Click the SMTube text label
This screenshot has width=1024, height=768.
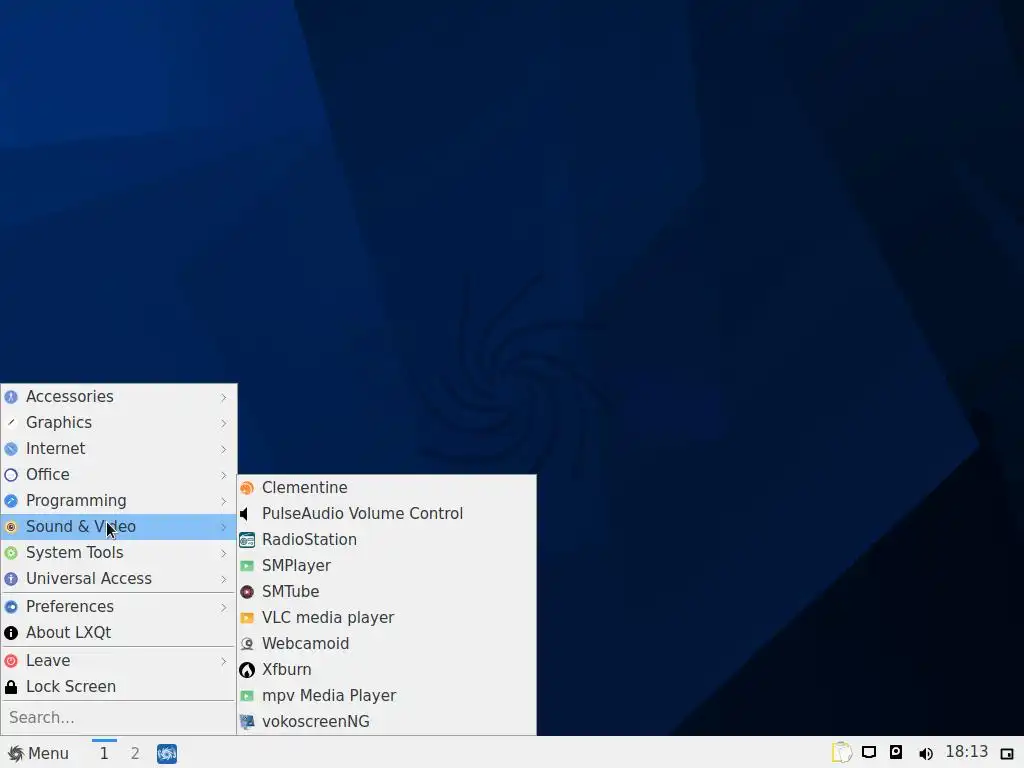291,592
